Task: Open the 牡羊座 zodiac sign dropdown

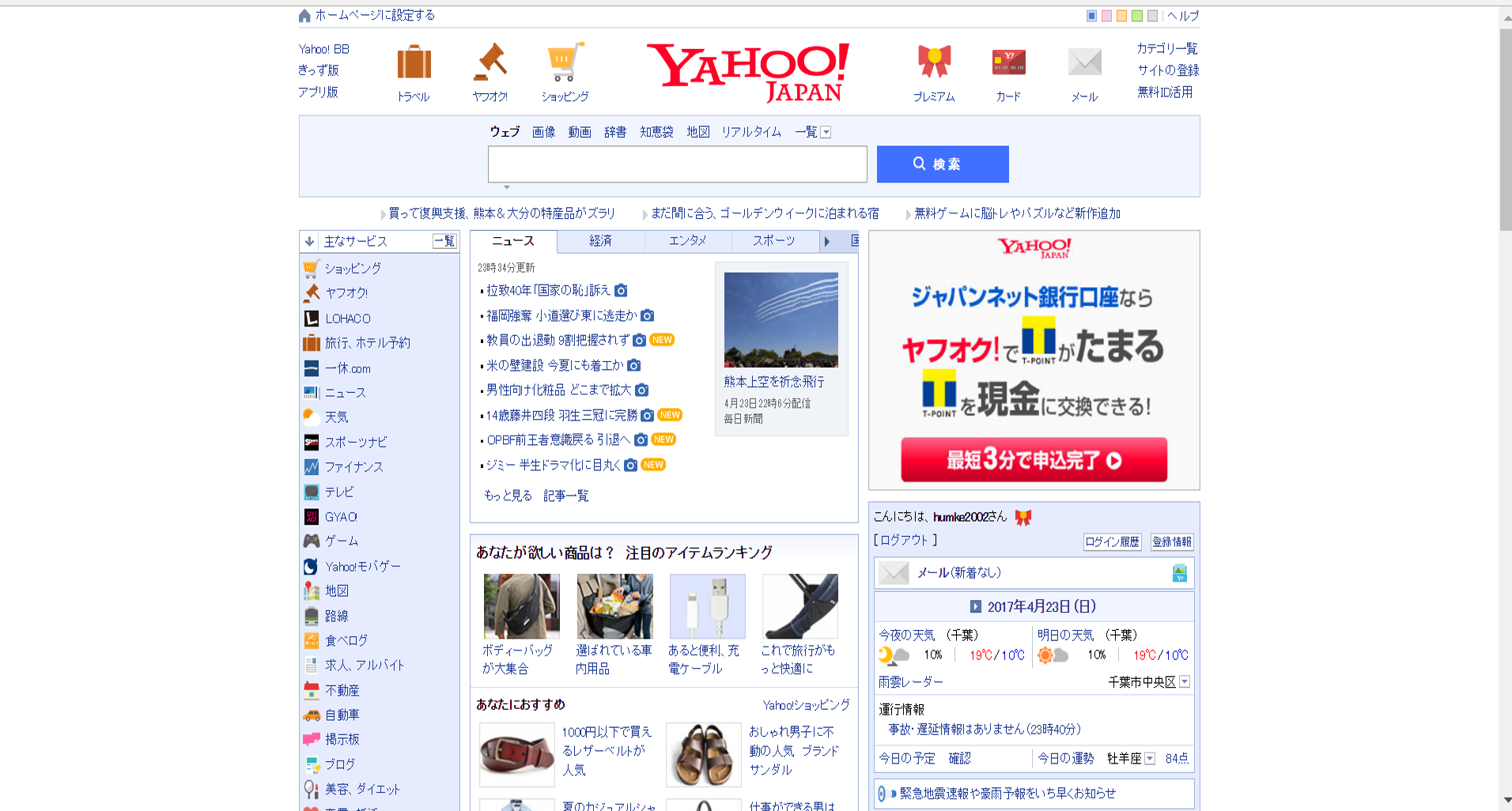Action: click(x=1150, y=759)
